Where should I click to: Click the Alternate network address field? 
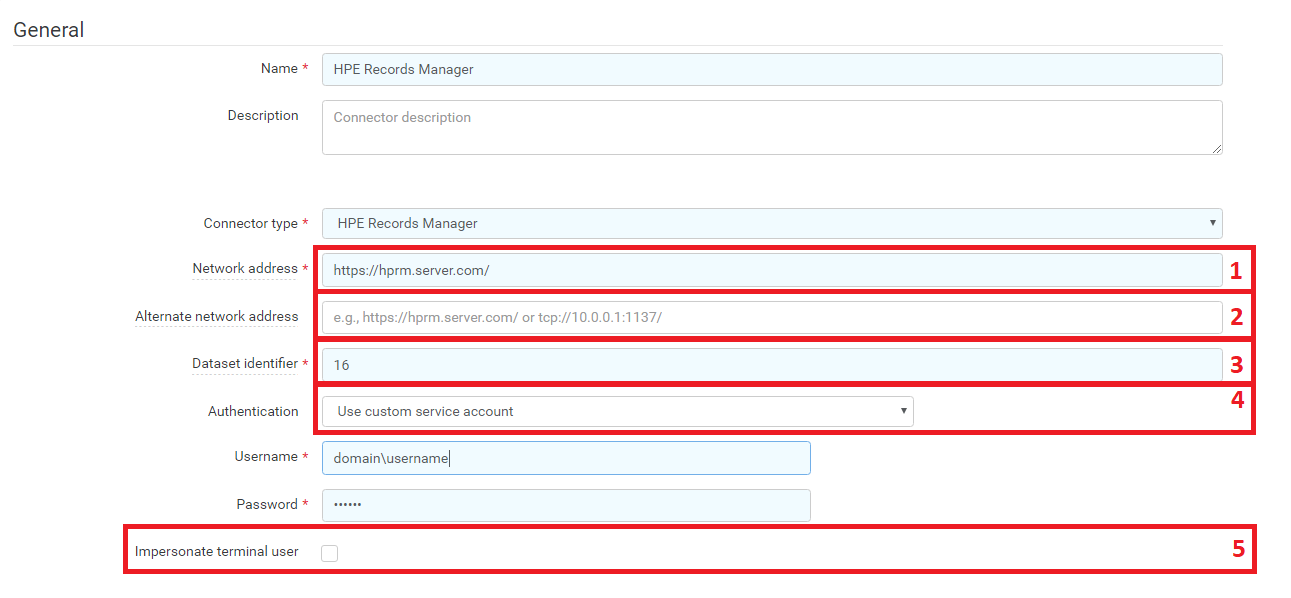click(x=770, y=316)
